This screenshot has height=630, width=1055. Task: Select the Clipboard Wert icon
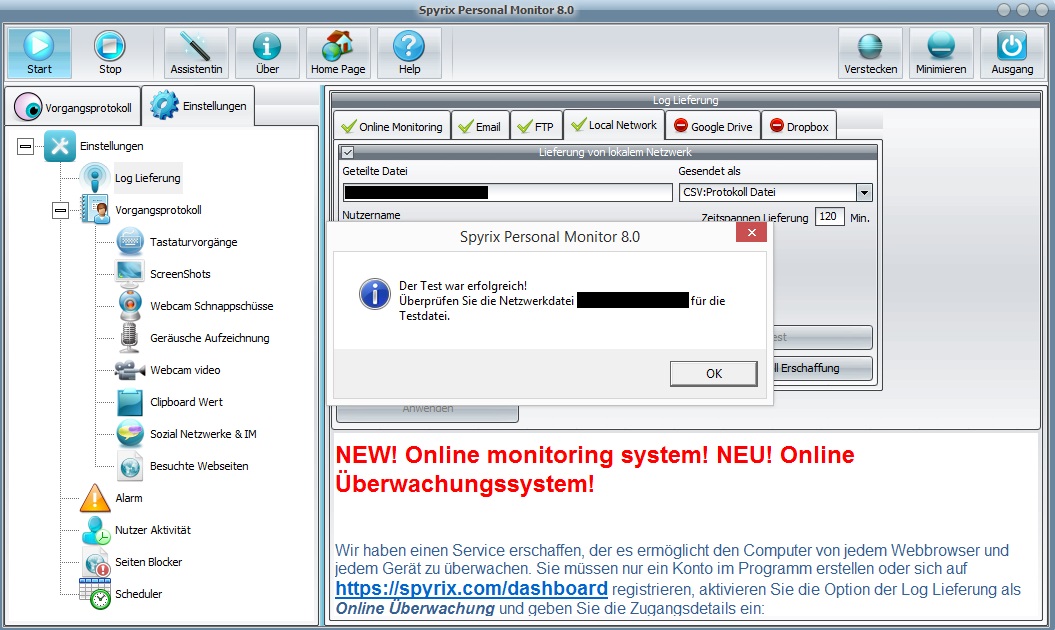[130, 402]
